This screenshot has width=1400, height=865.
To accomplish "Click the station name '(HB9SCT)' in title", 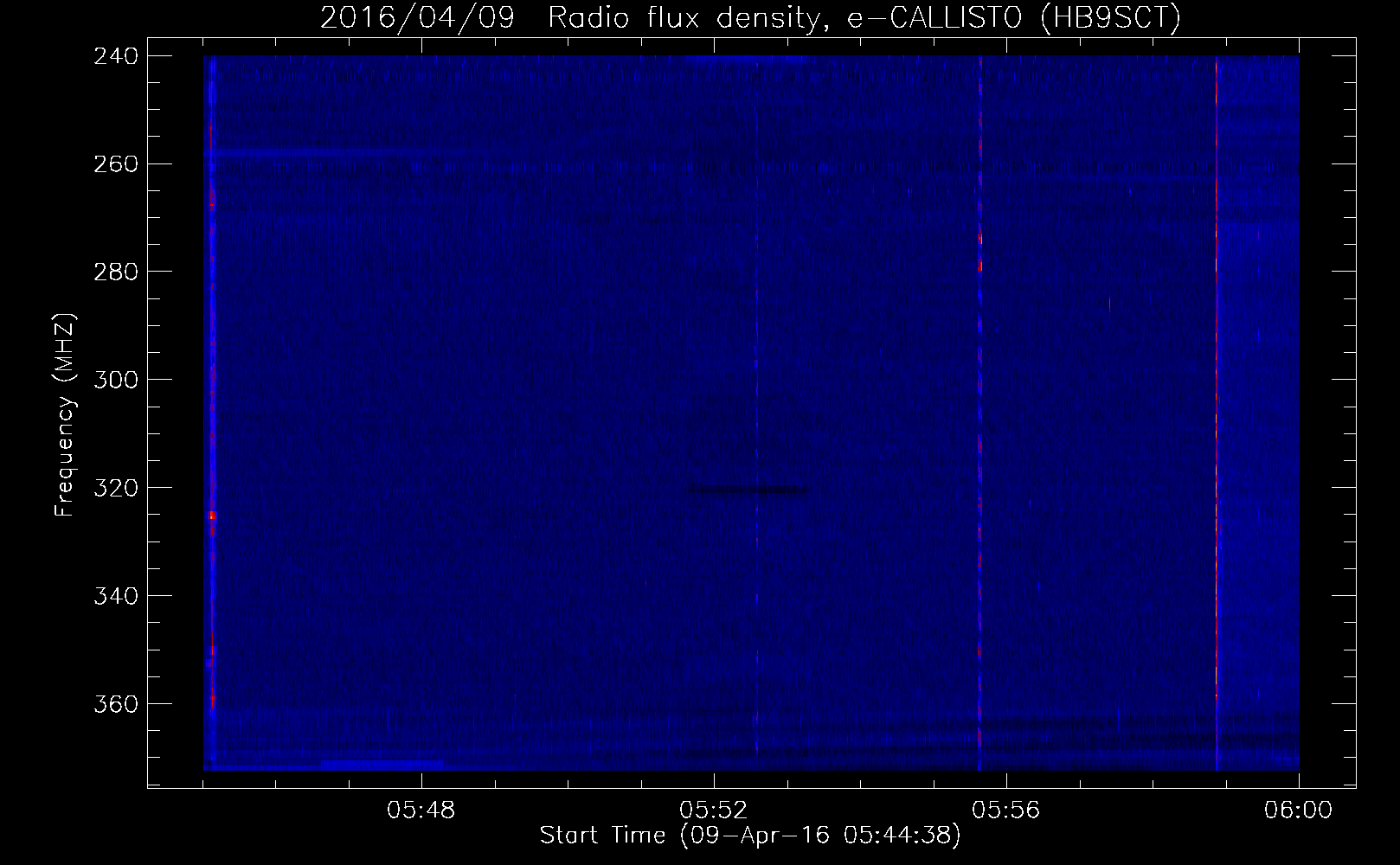I will tap(1109, 17).
